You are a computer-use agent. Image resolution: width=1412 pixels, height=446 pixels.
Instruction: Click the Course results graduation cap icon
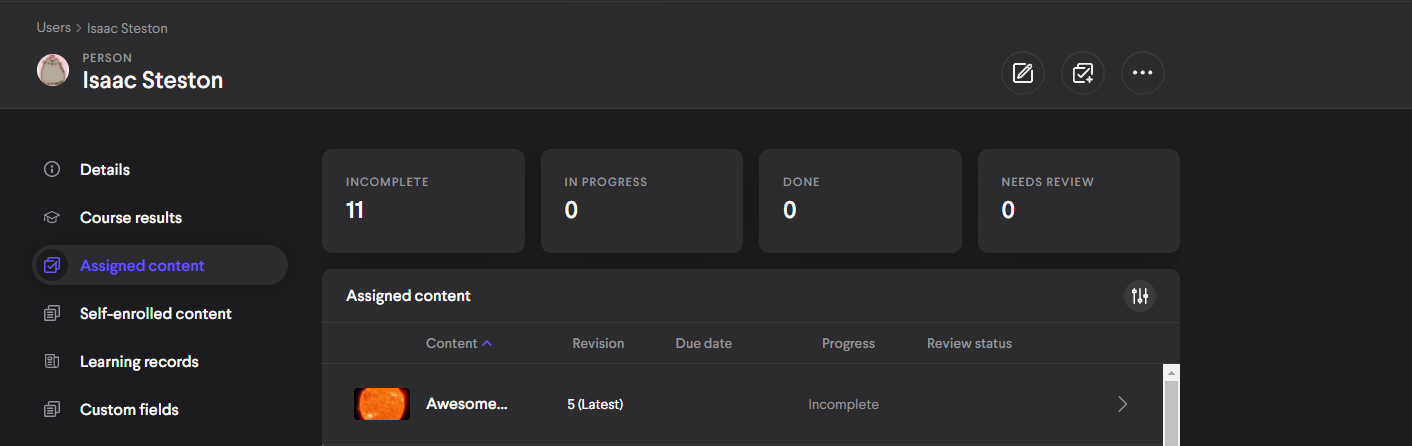point(52,218)
